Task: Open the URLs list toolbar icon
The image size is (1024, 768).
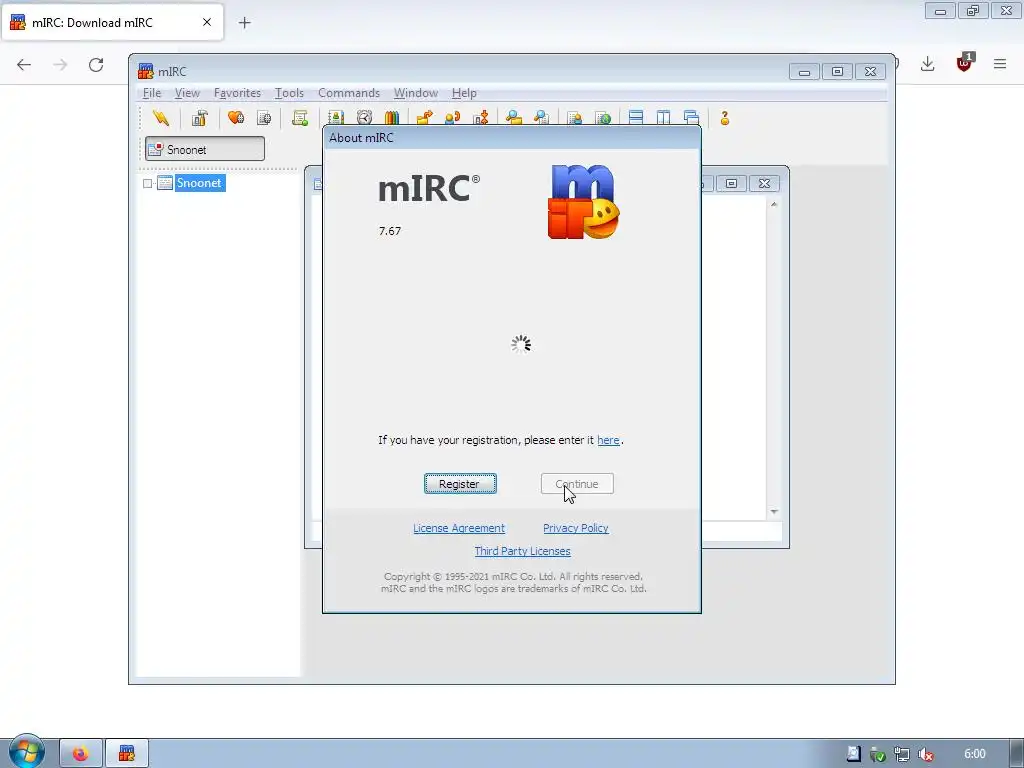Action: pos(603,118)
